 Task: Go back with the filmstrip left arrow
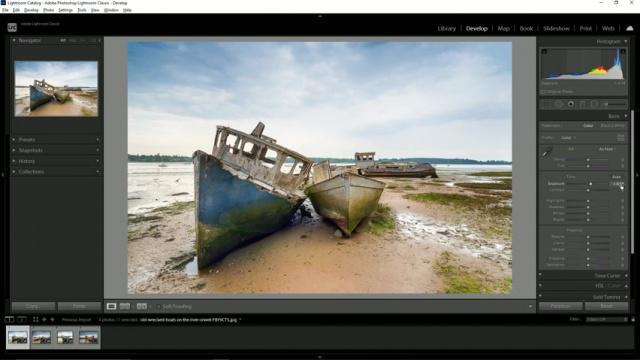pyautogui.click(x=44, y=320)
